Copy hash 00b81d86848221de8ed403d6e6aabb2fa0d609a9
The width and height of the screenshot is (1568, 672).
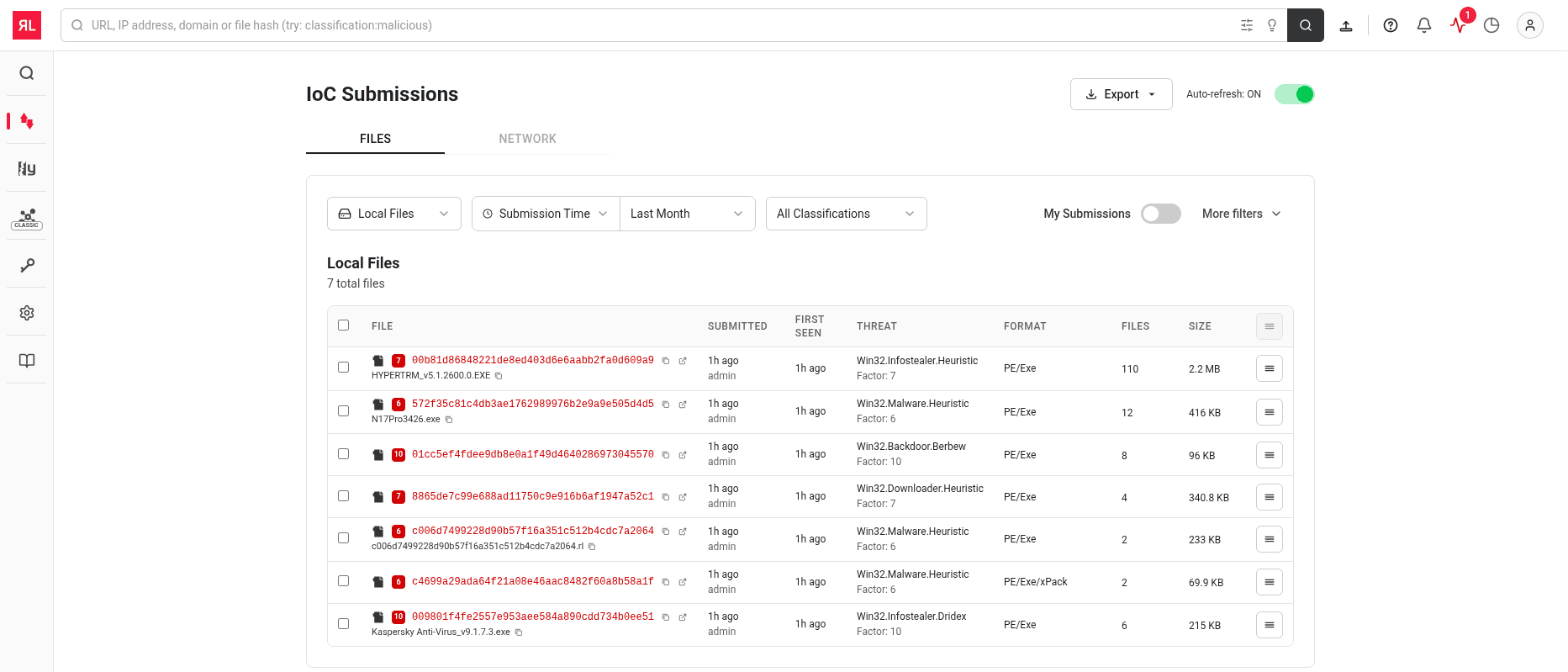click(666, 361)
